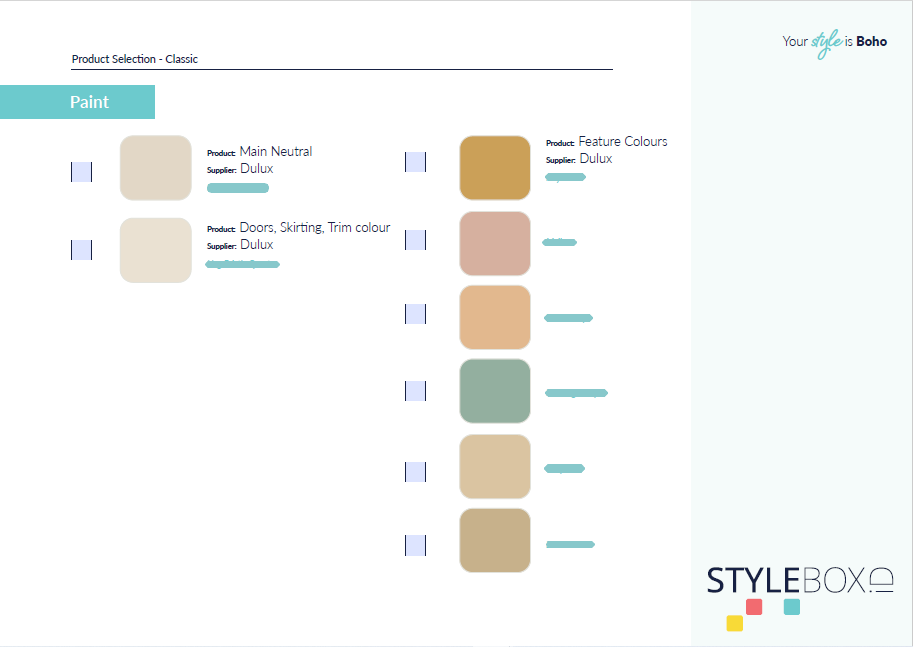Choose the peach colour swatch

[495, 317]
